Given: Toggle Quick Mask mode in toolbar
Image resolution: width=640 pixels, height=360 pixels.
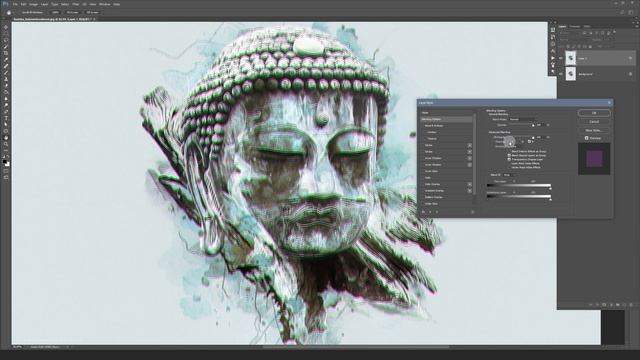Looking at the screenshot, I should pyautogui.click(x=6, y=170).
